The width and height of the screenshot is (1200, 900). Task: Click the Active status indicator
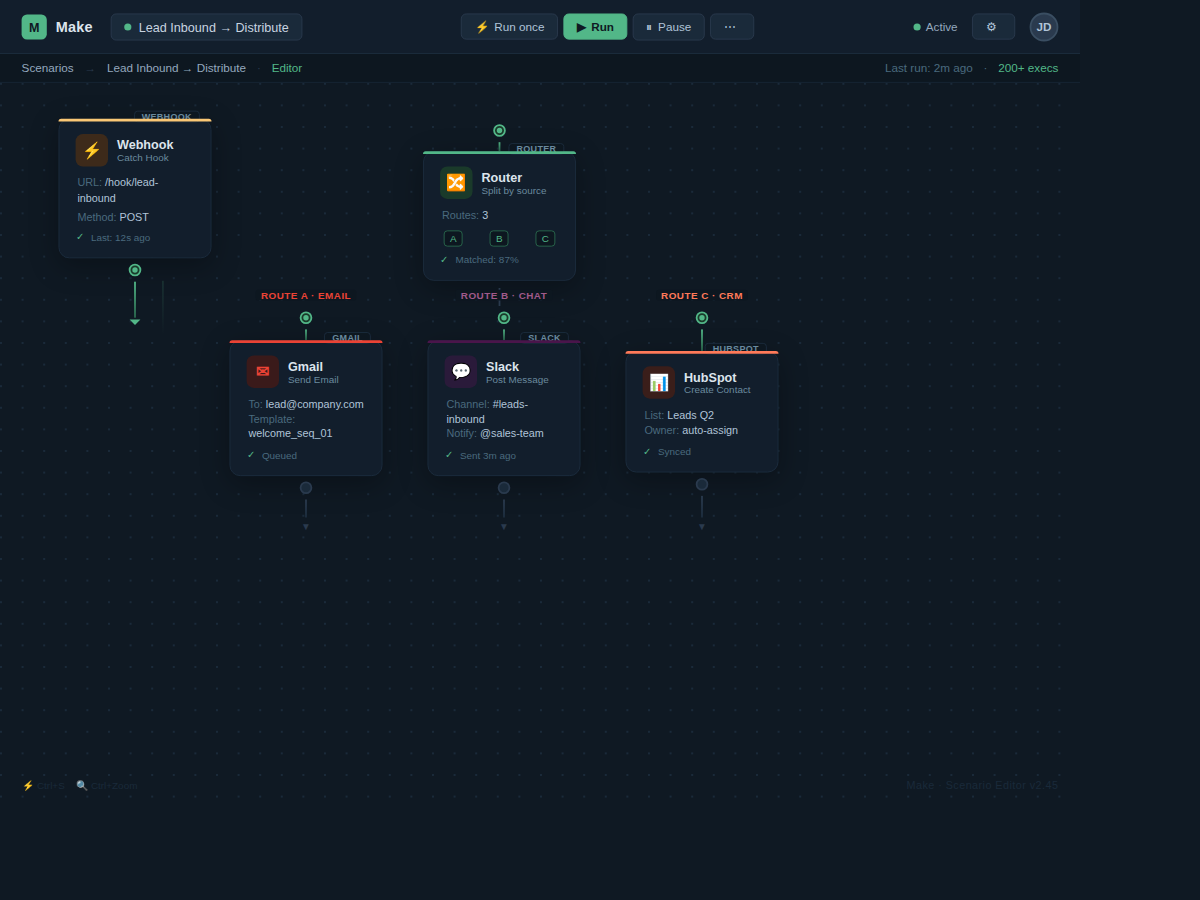click(x=935, y=27)
